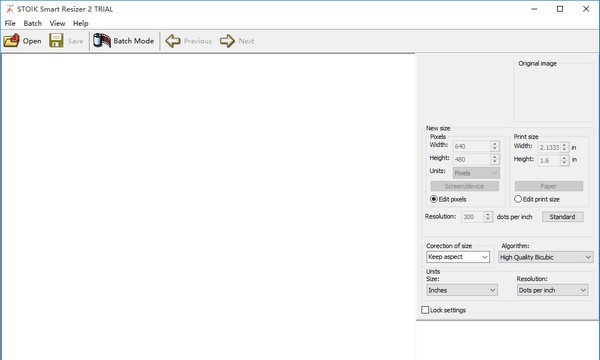Click the STOIK app logo in title bar

point(9,9)
